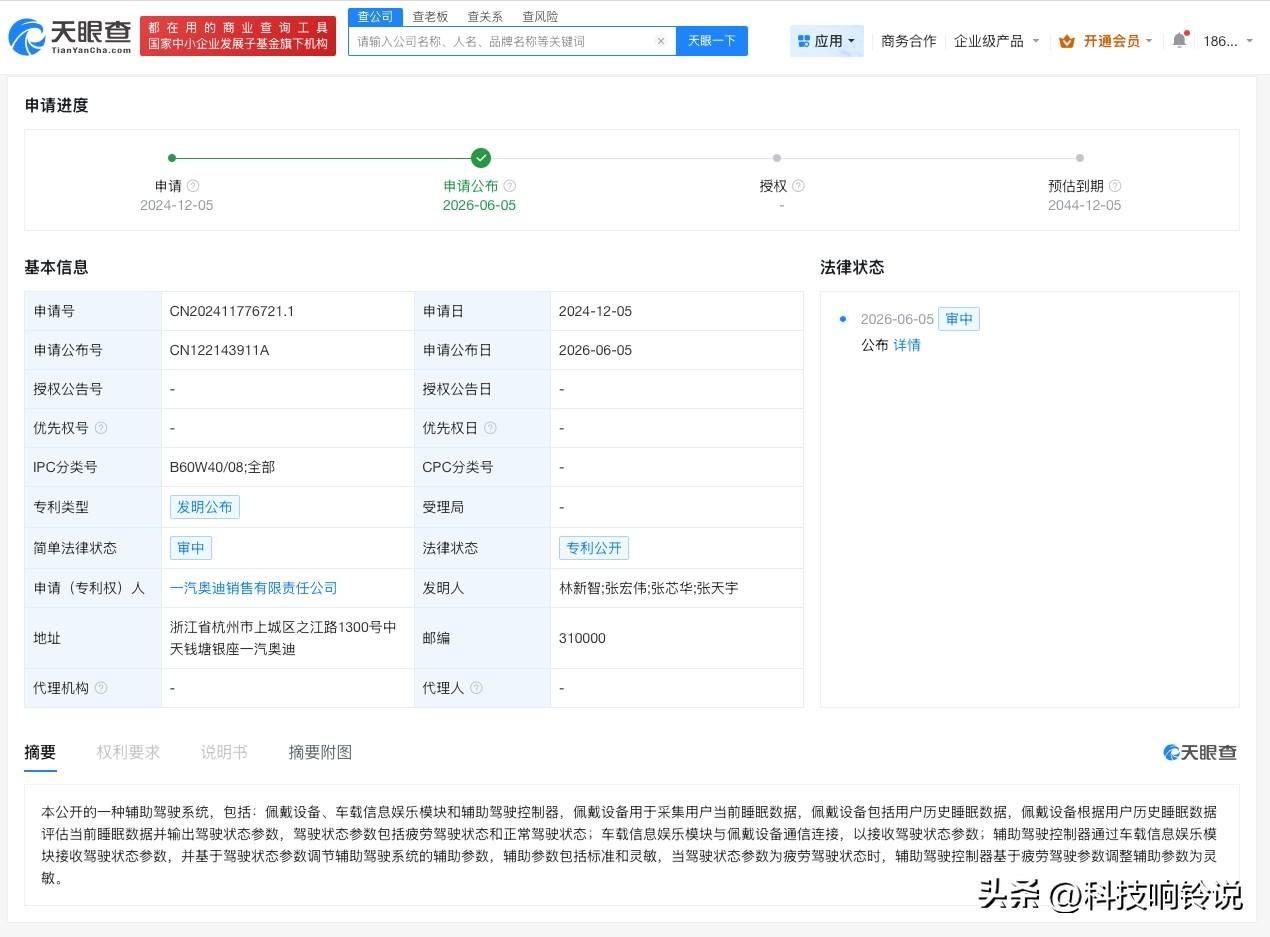This screenshot has width=1270, height=937.
Task: Click help icon beside 优先权号
Action: click(x=100, y=428)
